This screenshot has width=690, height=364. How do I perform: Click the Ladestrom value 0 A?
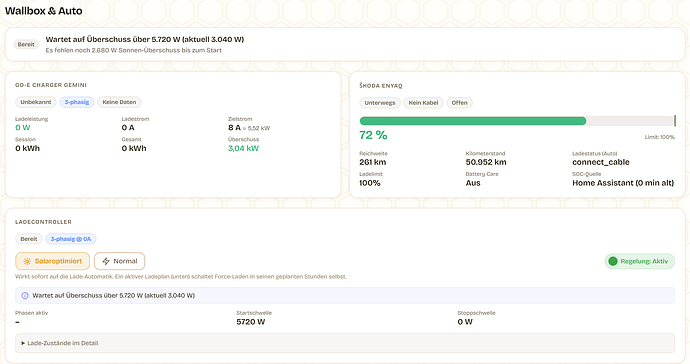pos(128,128)
